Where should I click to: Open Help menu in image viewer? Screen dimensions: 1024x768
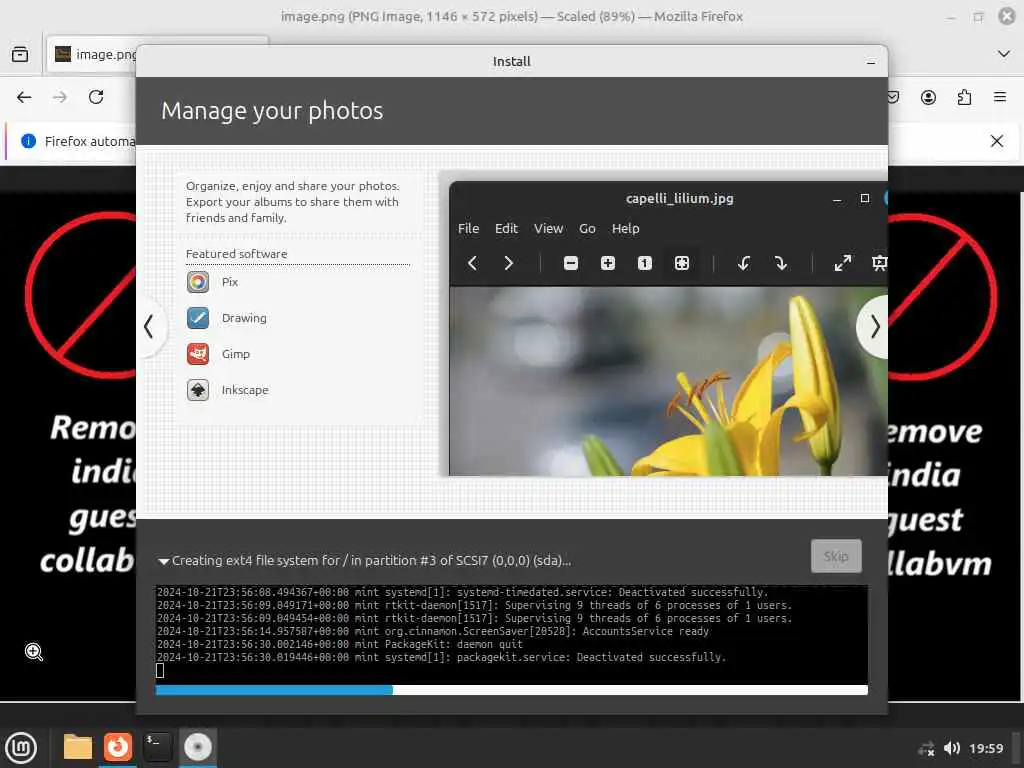(626, 229)
